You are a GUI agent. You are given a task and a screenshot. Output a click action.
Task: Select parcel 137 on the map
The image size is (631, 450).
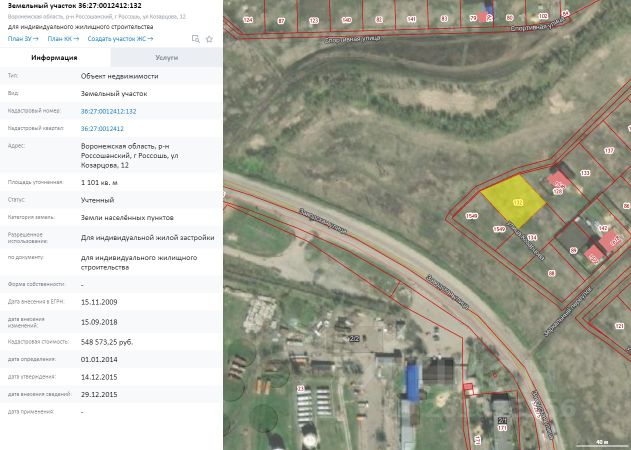click(609, 150)
